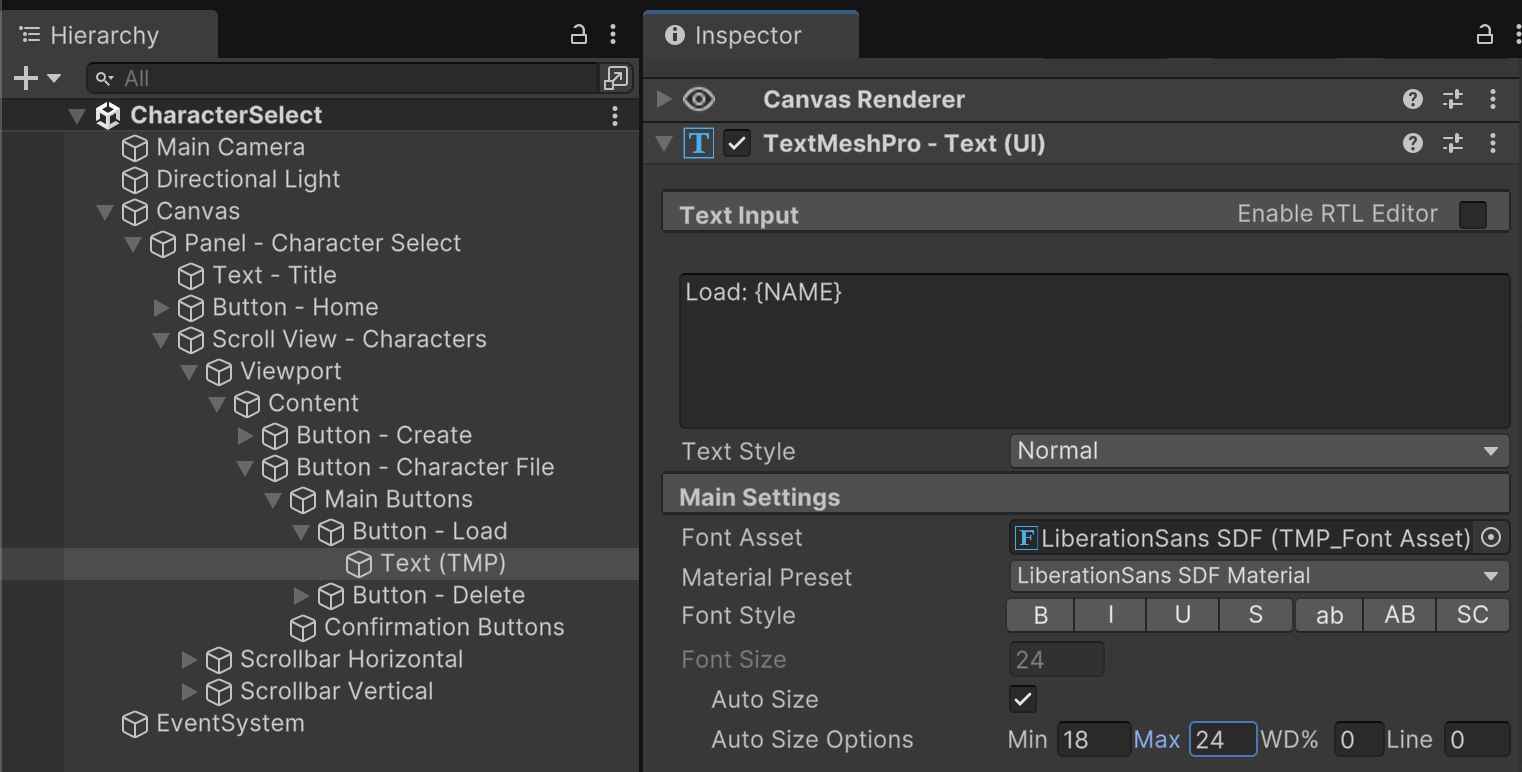Click the Font Asset object picker circle
The height and width of the screenshot is (772, 1522).
tap(1490, 538)
